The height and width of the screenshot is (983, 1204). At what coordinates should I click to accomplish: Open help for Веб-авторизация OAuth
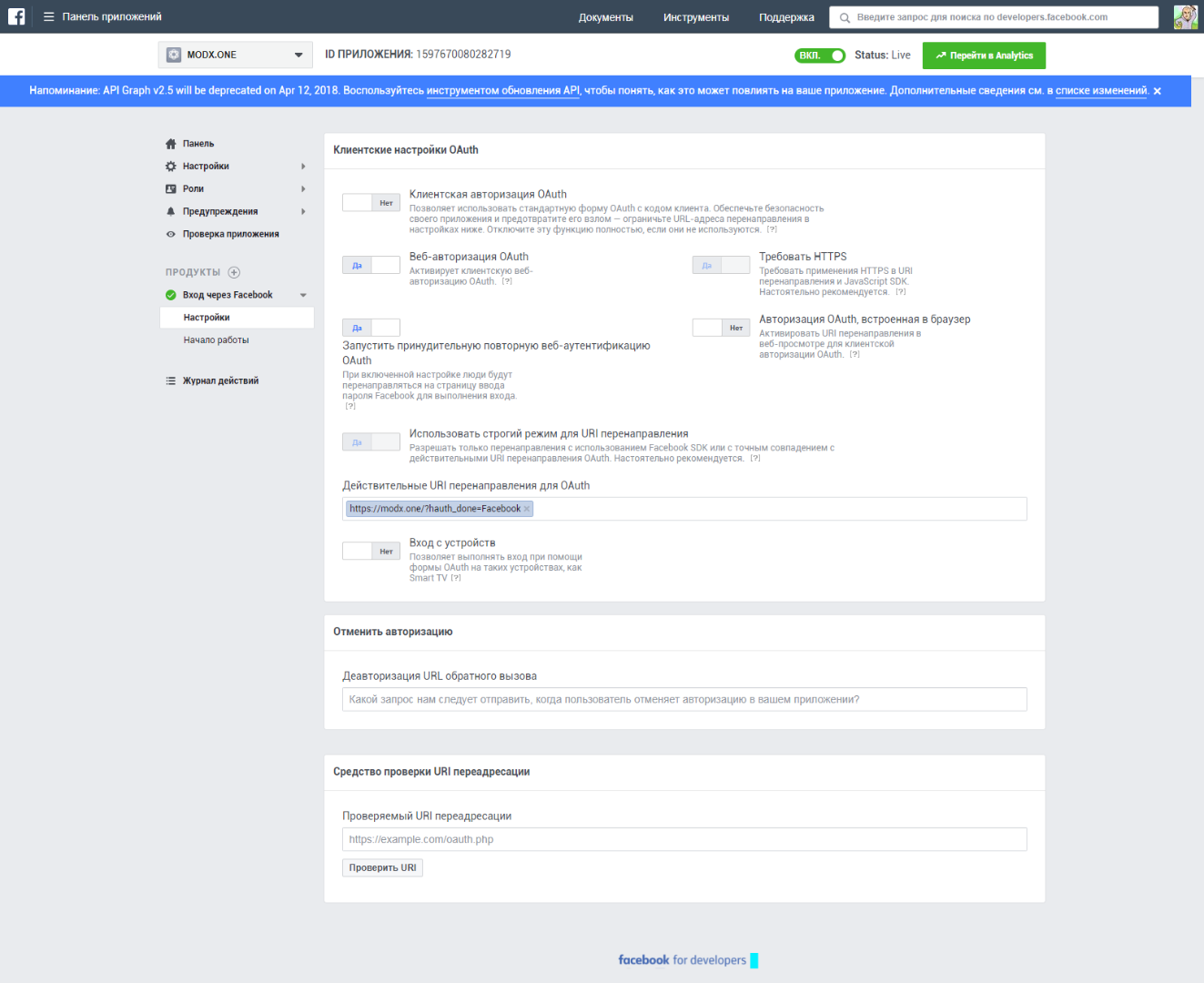[x=507, y=281]
